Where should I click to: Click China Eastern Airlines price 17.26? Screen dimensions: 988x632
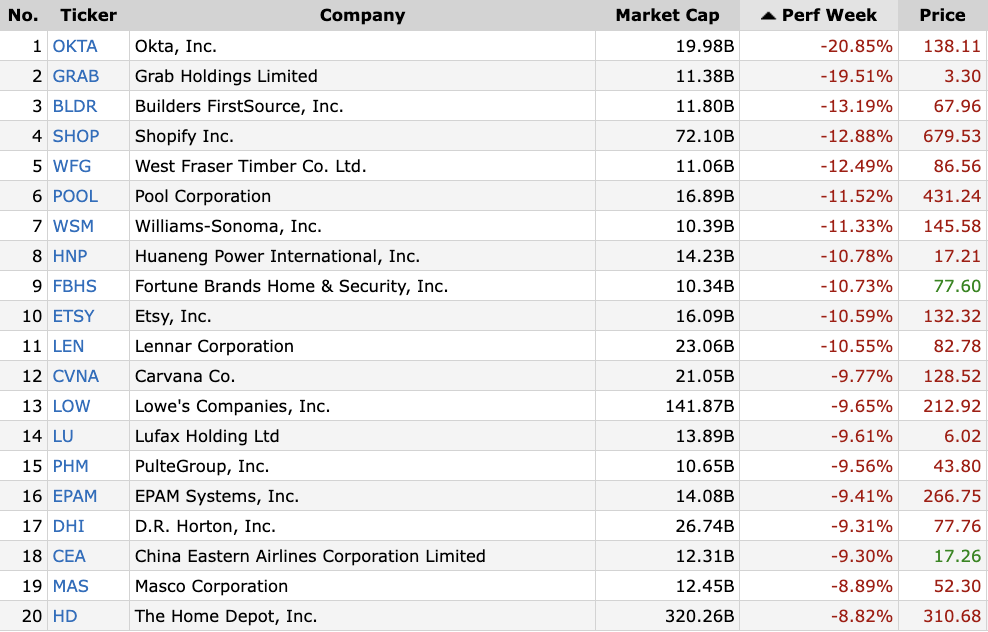(x=957, y=556)
